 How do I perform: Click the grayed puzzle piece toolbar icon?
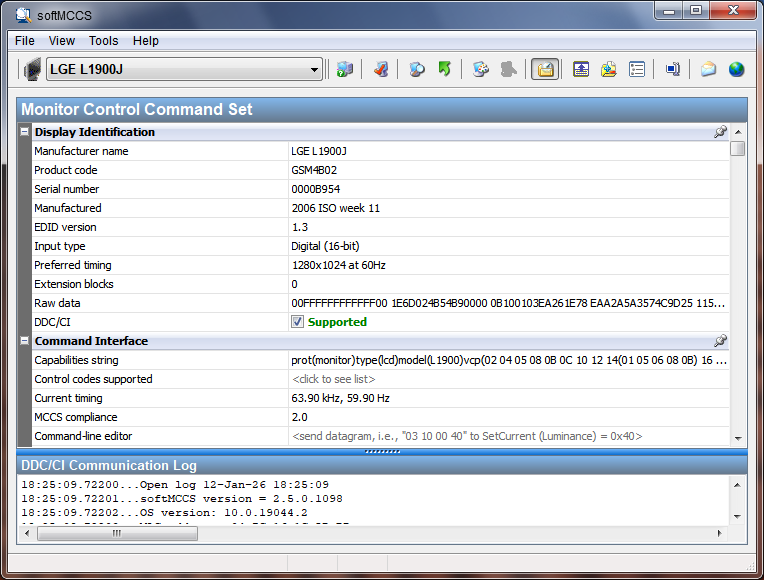coord(508,69)
